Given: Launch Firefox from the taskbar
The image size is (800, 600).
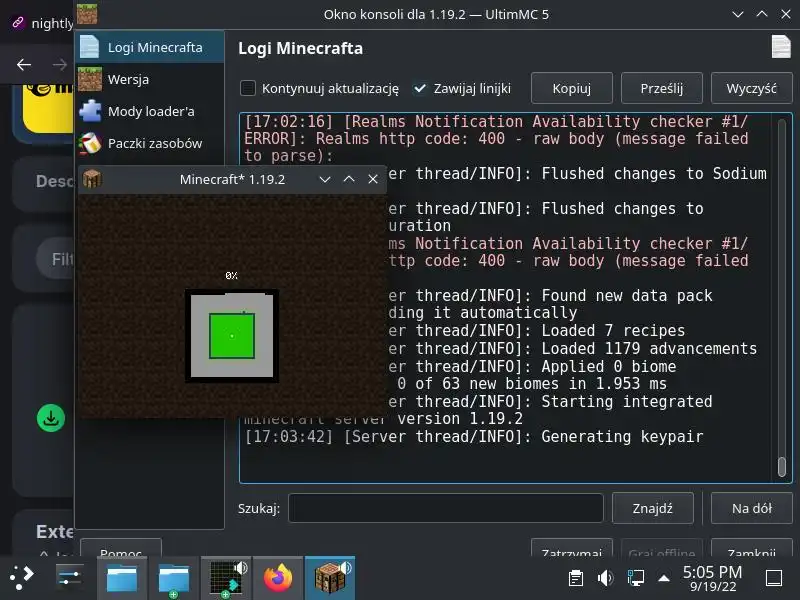Looking at the screenshot, I should (x=278, y=578).
